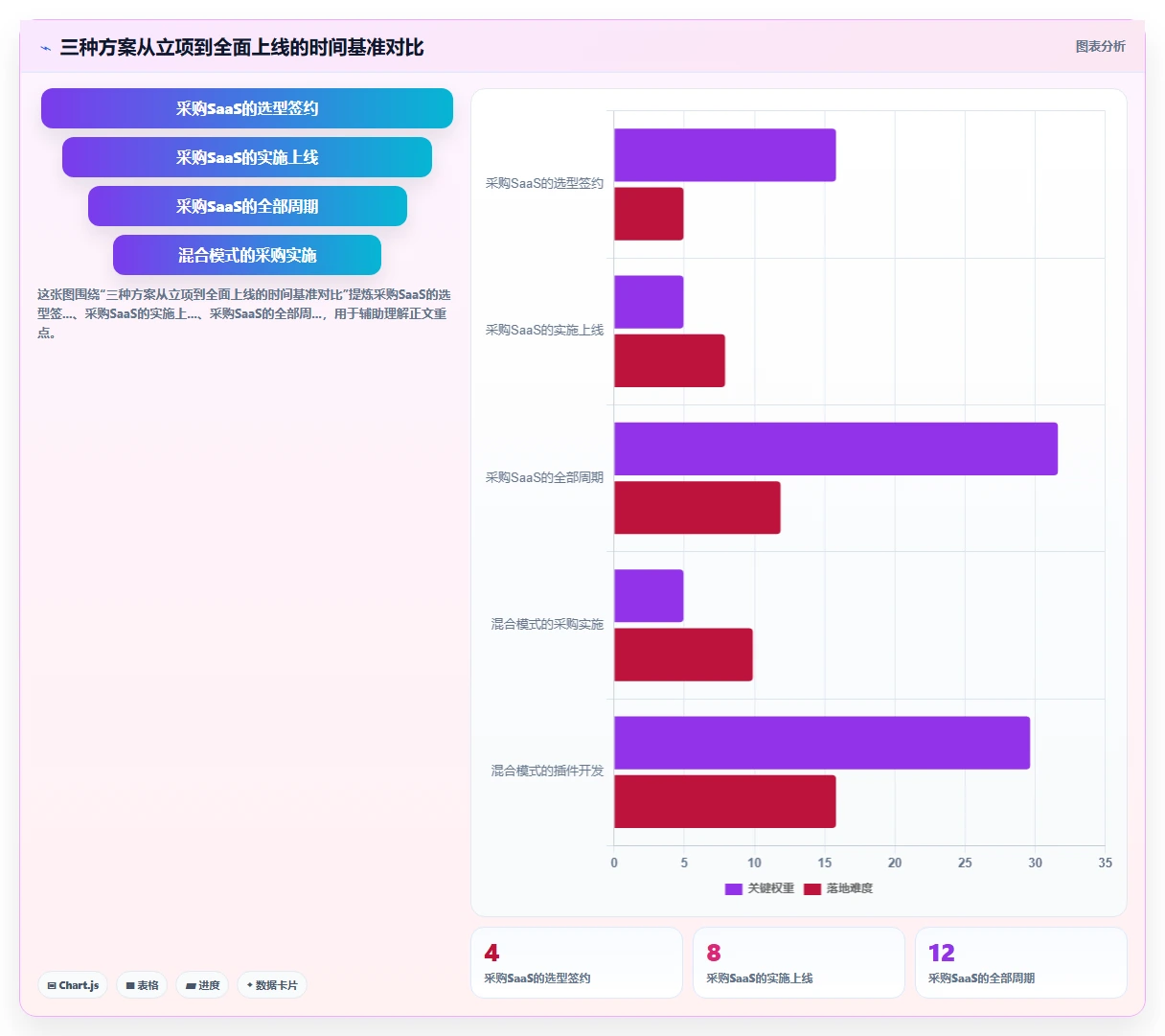Click the lightning icon beside the title
Viewport: 1165px width, 1036px height.
[x=45, y=48]
